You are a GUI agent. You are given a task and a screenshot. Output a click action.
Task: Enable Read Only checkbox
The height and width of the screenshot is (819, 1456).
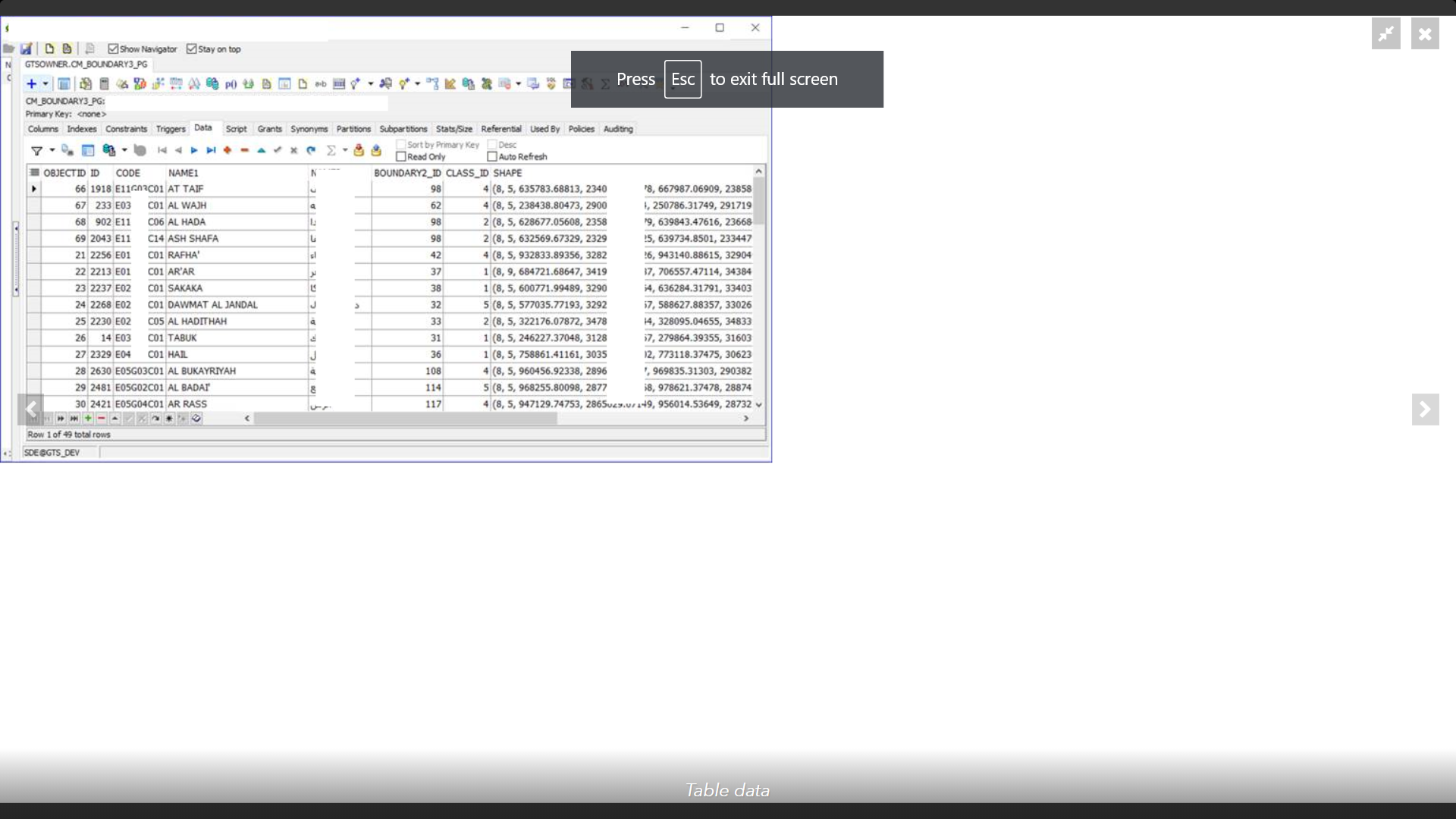pyautogui.click(x=401, y=157)
